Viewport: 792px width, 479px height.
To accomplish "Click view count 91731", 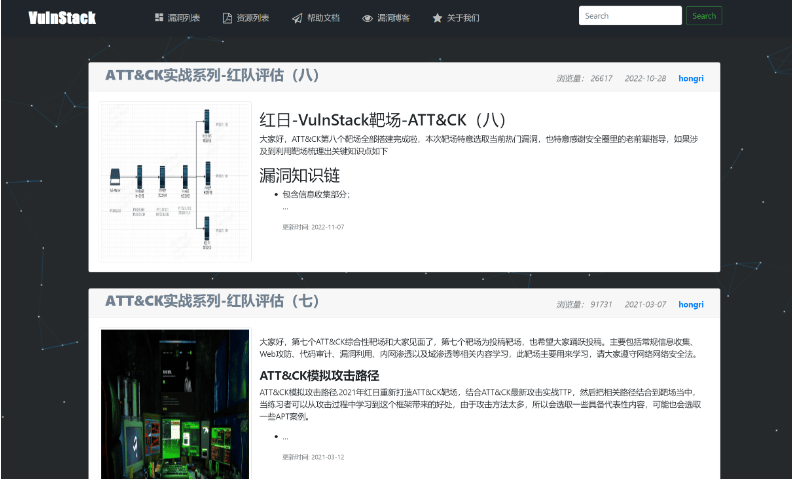I will (x=601, y=304).
